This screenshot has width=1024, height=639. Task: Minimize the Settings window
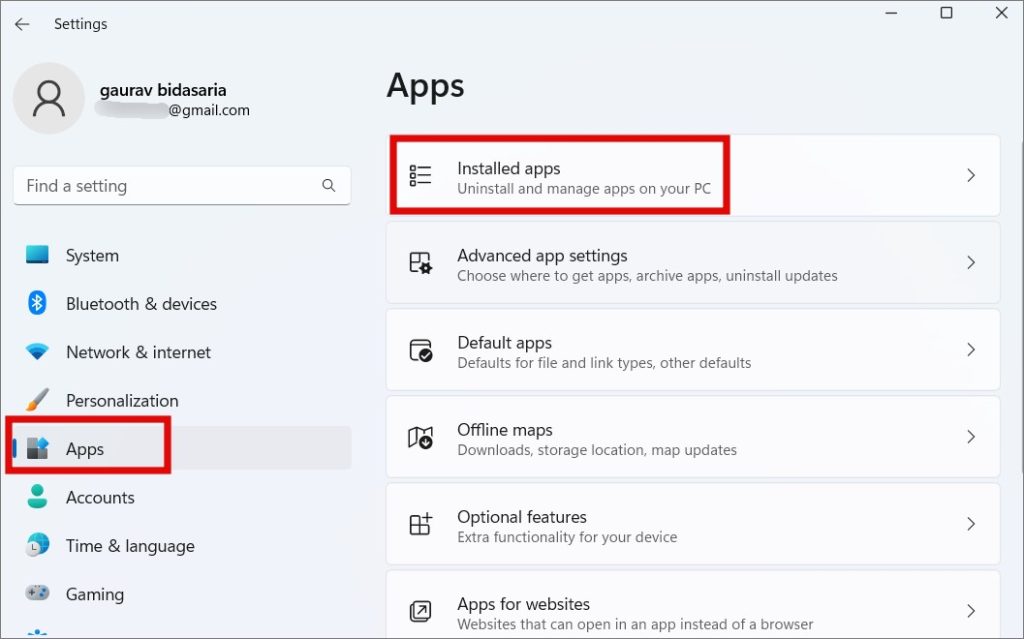891,12
